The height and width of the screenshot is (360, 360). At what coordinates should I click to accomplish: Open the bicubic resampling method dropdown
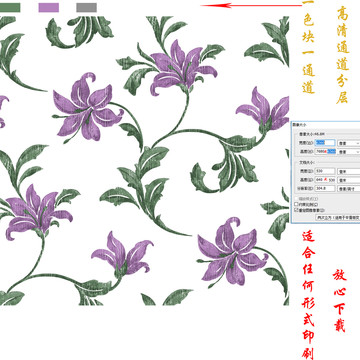coord(338,217)
